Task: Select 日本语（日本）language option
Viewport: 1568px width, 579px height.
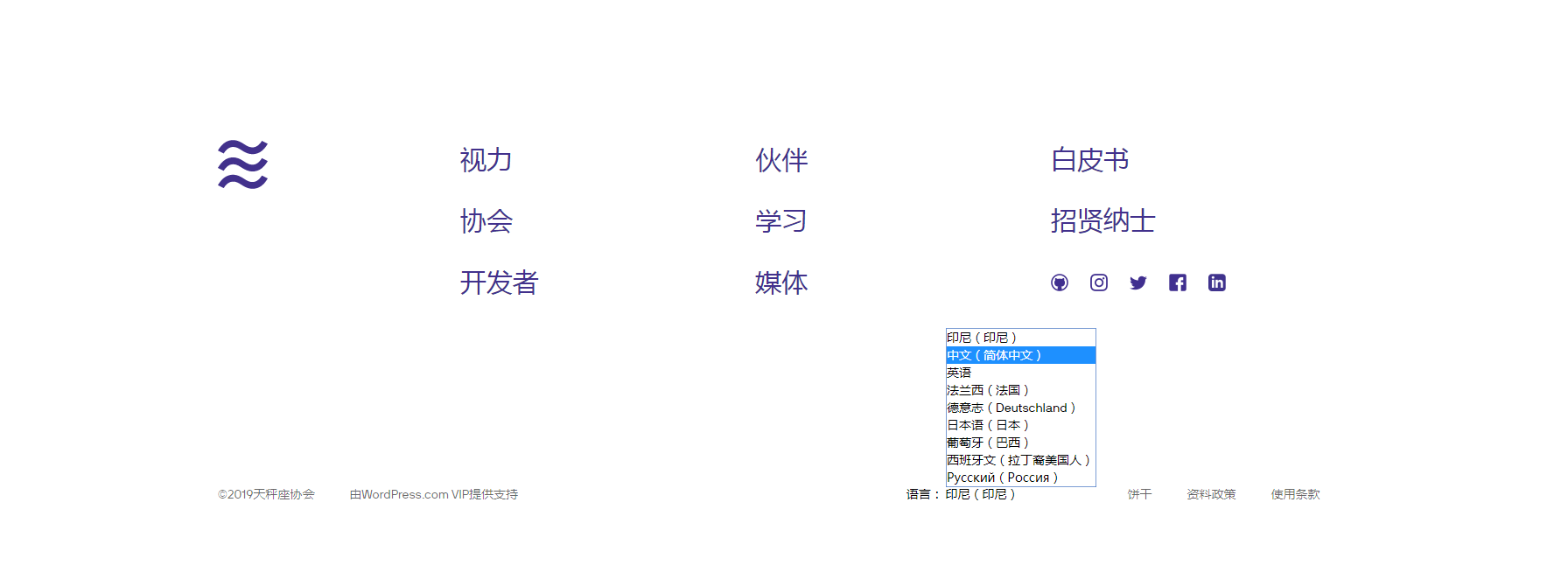Action: pos(987,425)
